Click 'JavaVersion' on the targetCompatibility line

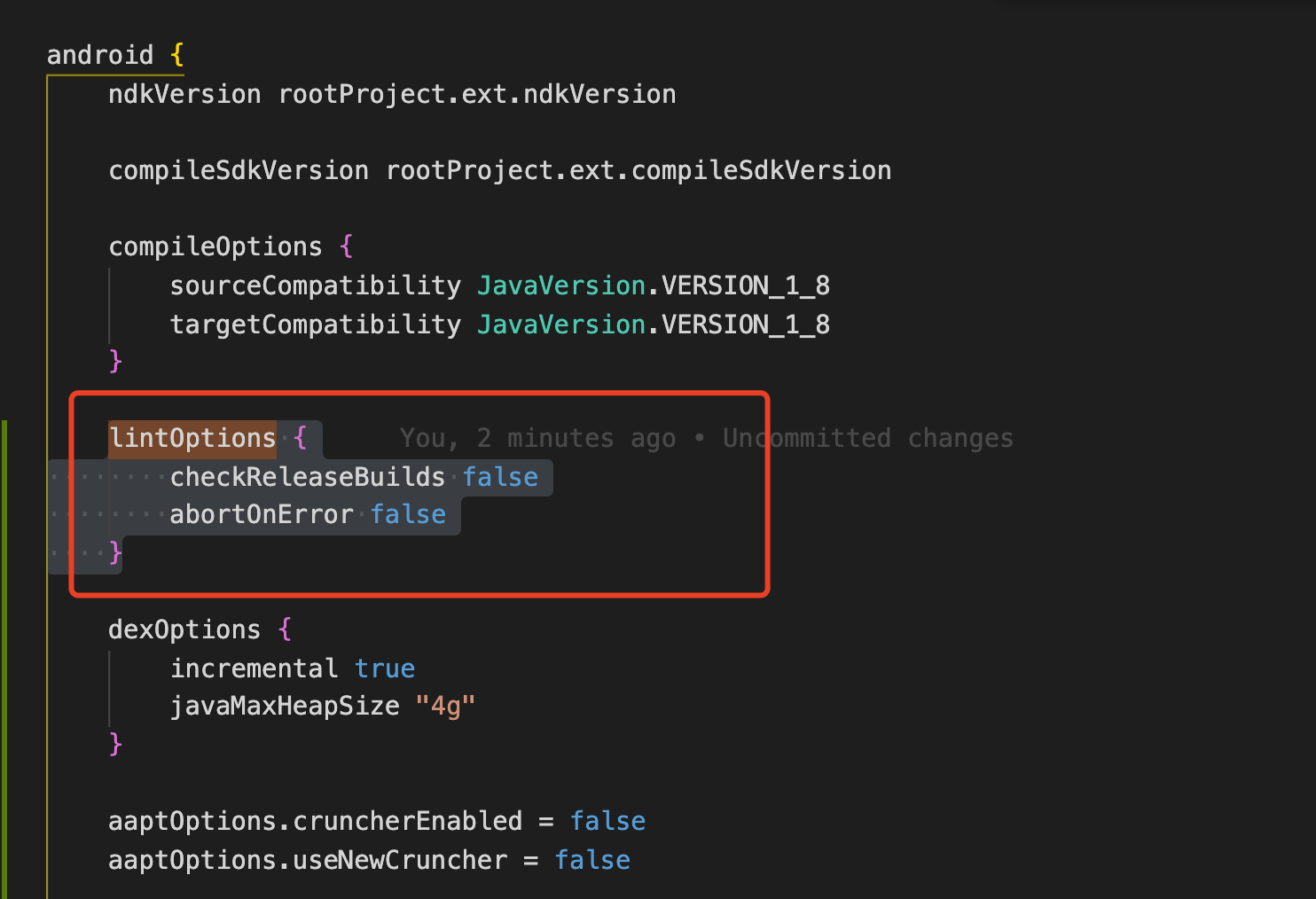pos(561,324)
